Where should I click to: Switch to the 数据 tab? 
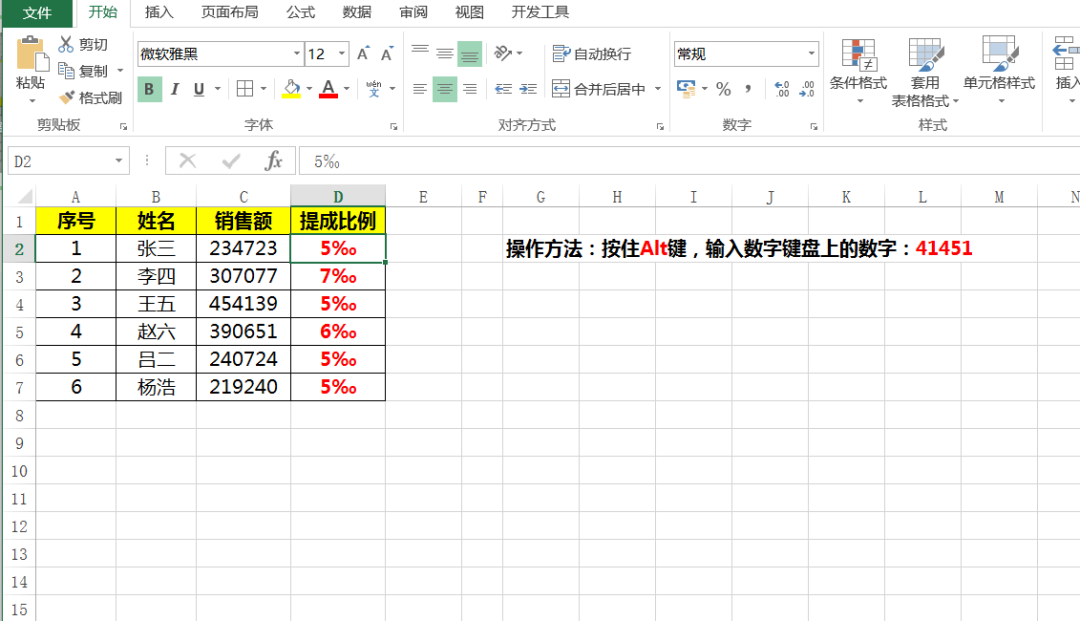point(357,12)
